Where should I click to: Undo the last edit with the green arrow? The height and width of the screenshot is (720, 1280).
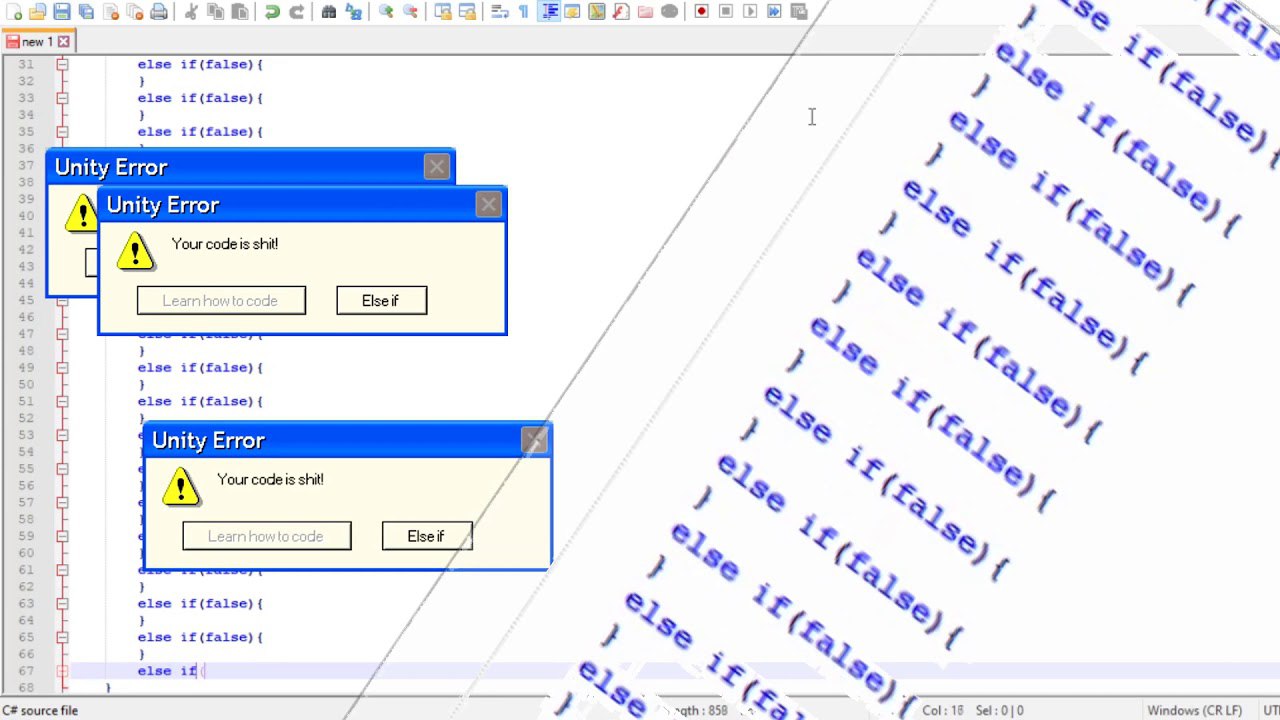point(272,12)
